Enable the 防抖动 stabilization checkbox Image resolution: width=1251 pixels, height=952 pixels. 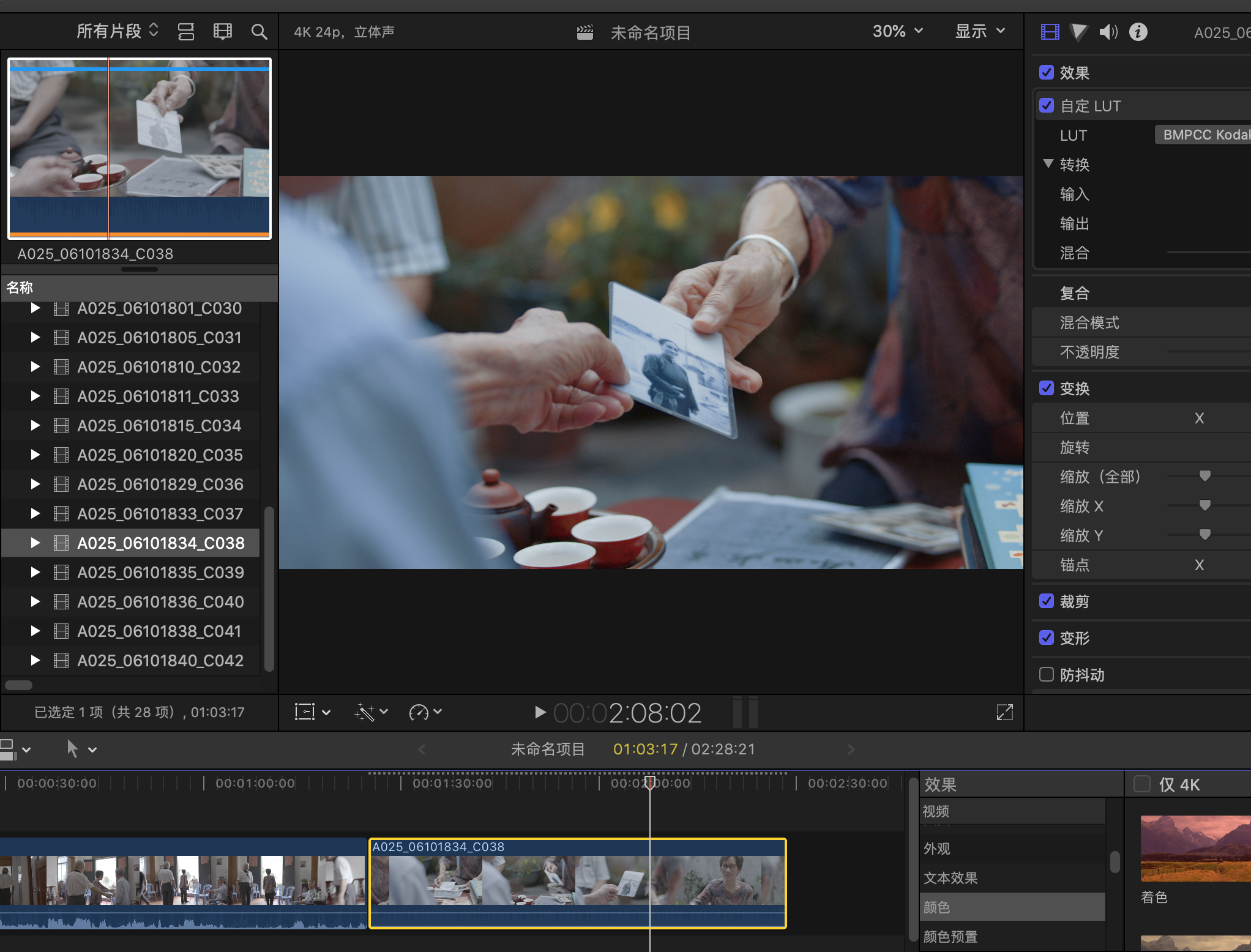[1047, 674]
